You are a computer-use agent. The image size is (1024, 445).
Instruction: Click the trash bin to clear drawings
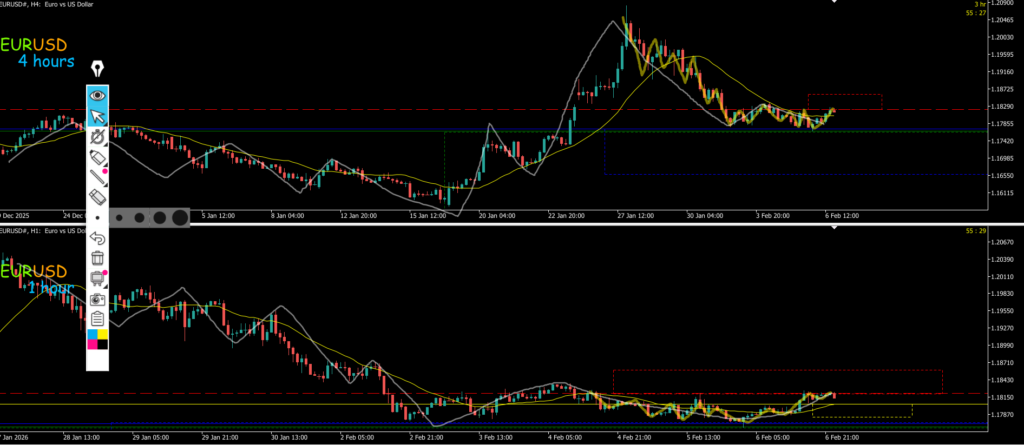(97, 258)
